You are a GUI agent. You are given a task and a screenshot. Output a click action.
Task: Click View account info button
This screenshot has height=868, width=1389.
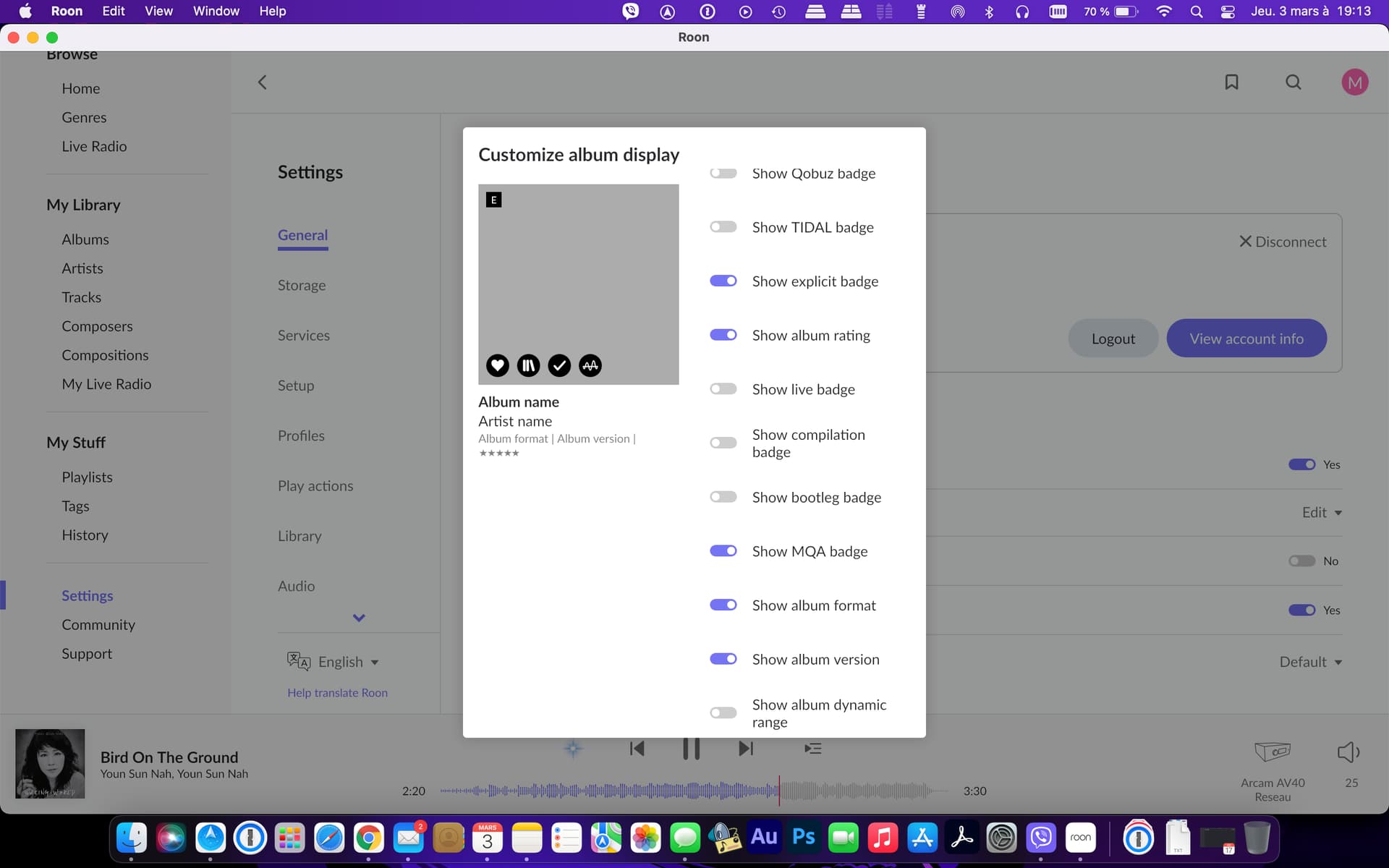coord(1246,338)
